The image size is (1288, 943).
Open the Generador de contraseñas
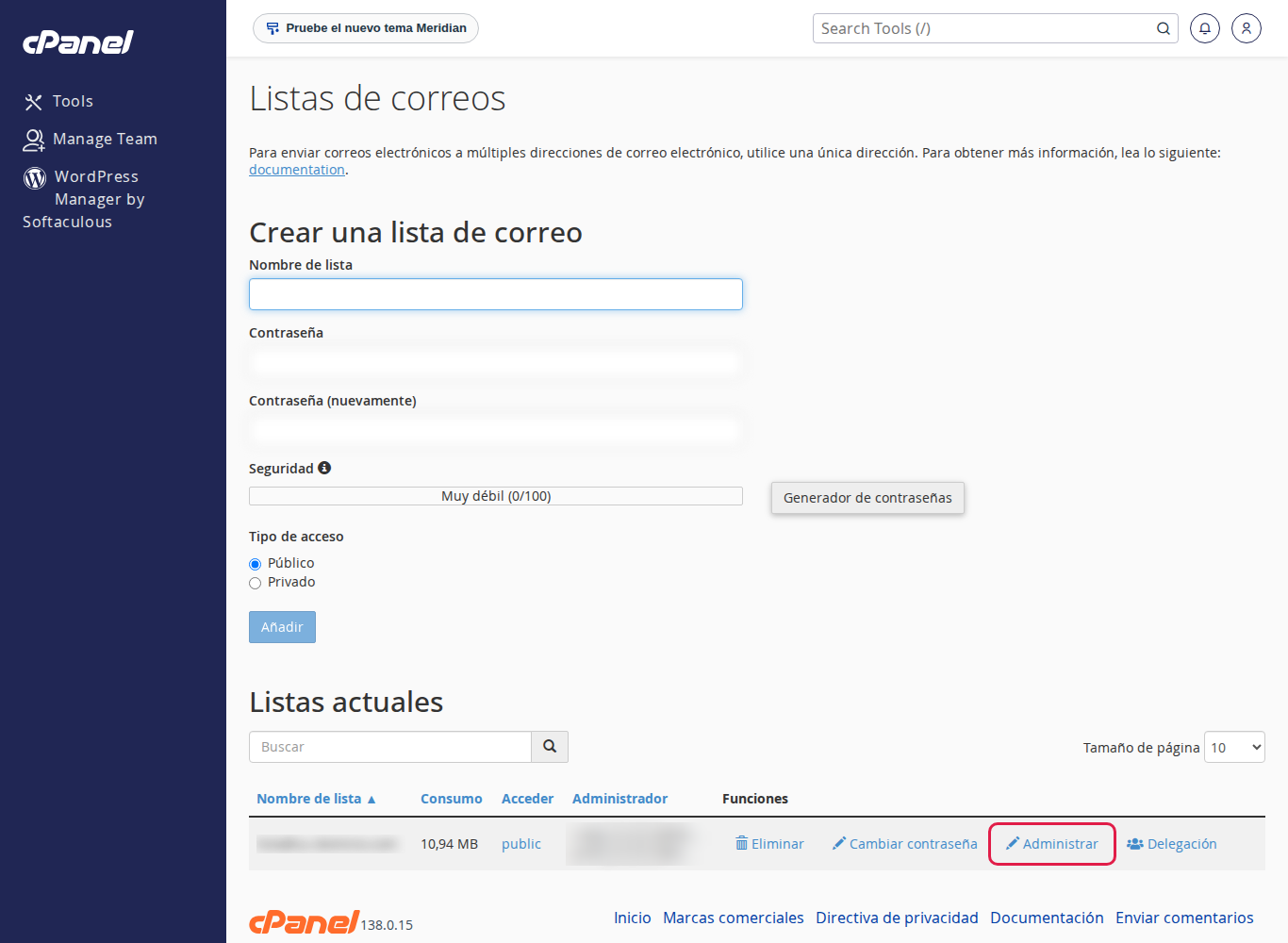[867, 498]
